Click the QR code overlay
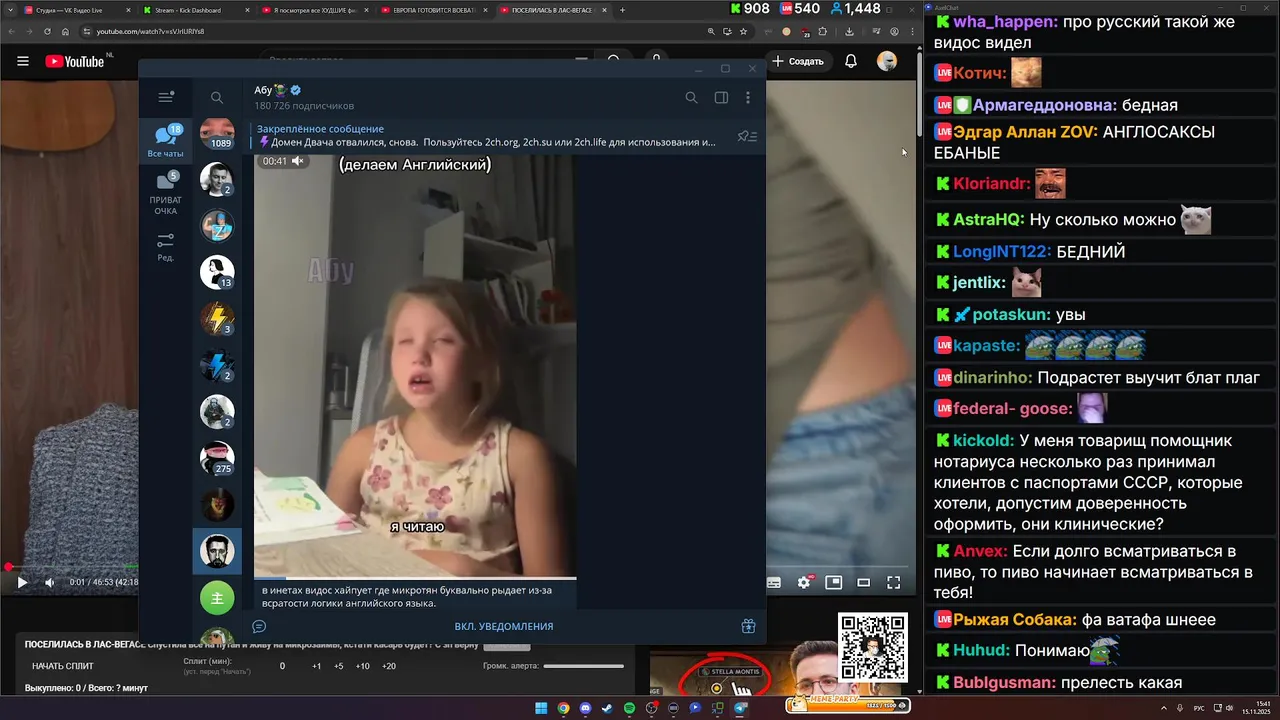The height and width of the screenshot is (720, 1280). coord(873,648)
